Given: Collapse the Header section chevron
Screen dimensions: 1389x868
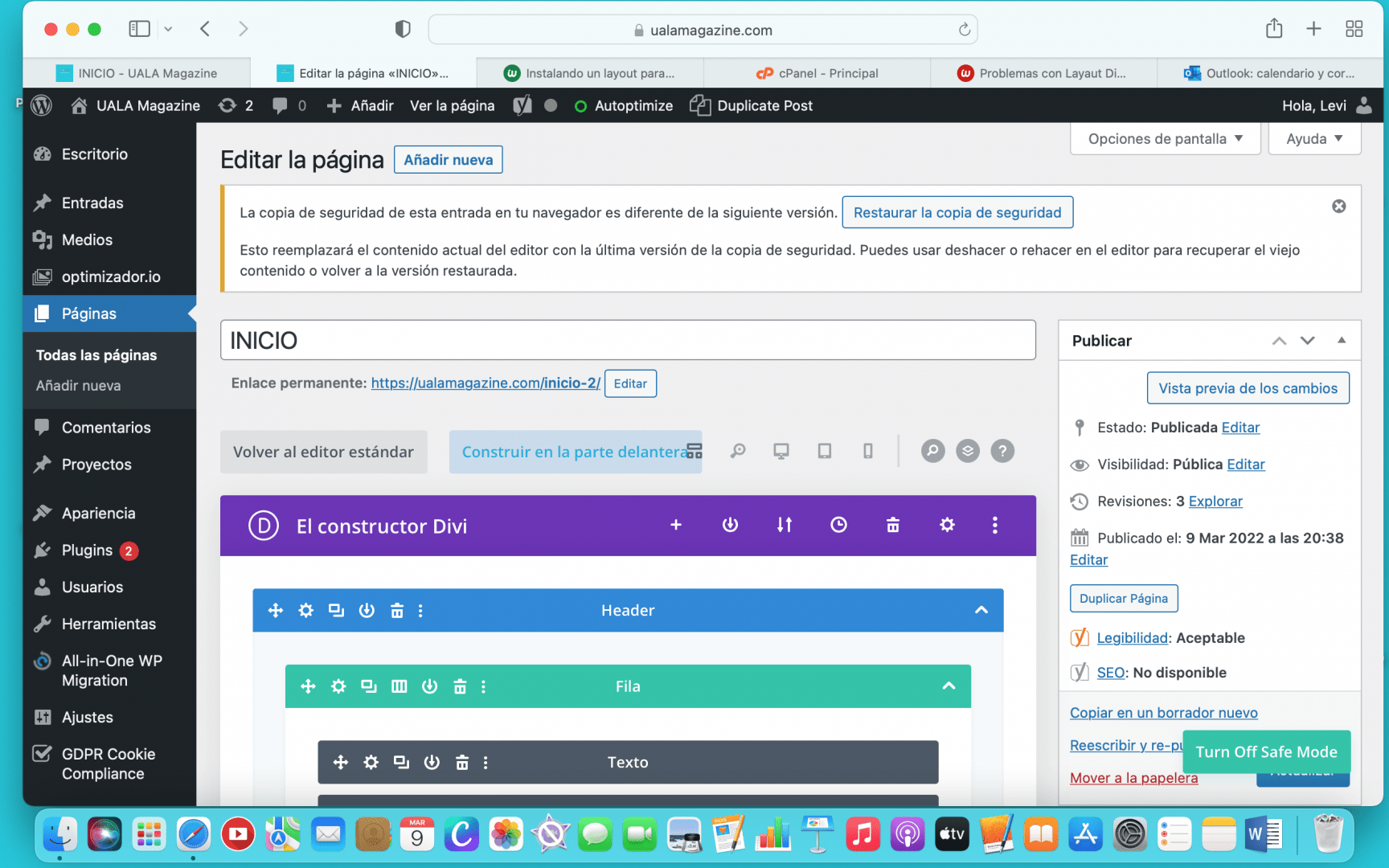Looking at the screenshot, I should 981,610.
